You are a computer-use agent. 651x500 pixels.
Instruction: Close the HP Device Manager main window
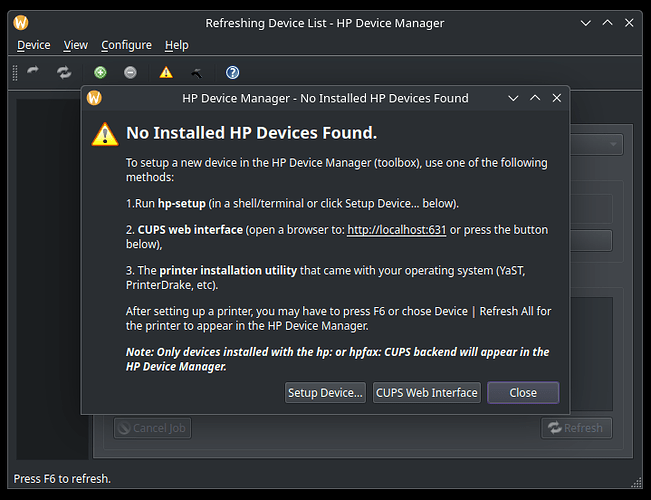629,23
